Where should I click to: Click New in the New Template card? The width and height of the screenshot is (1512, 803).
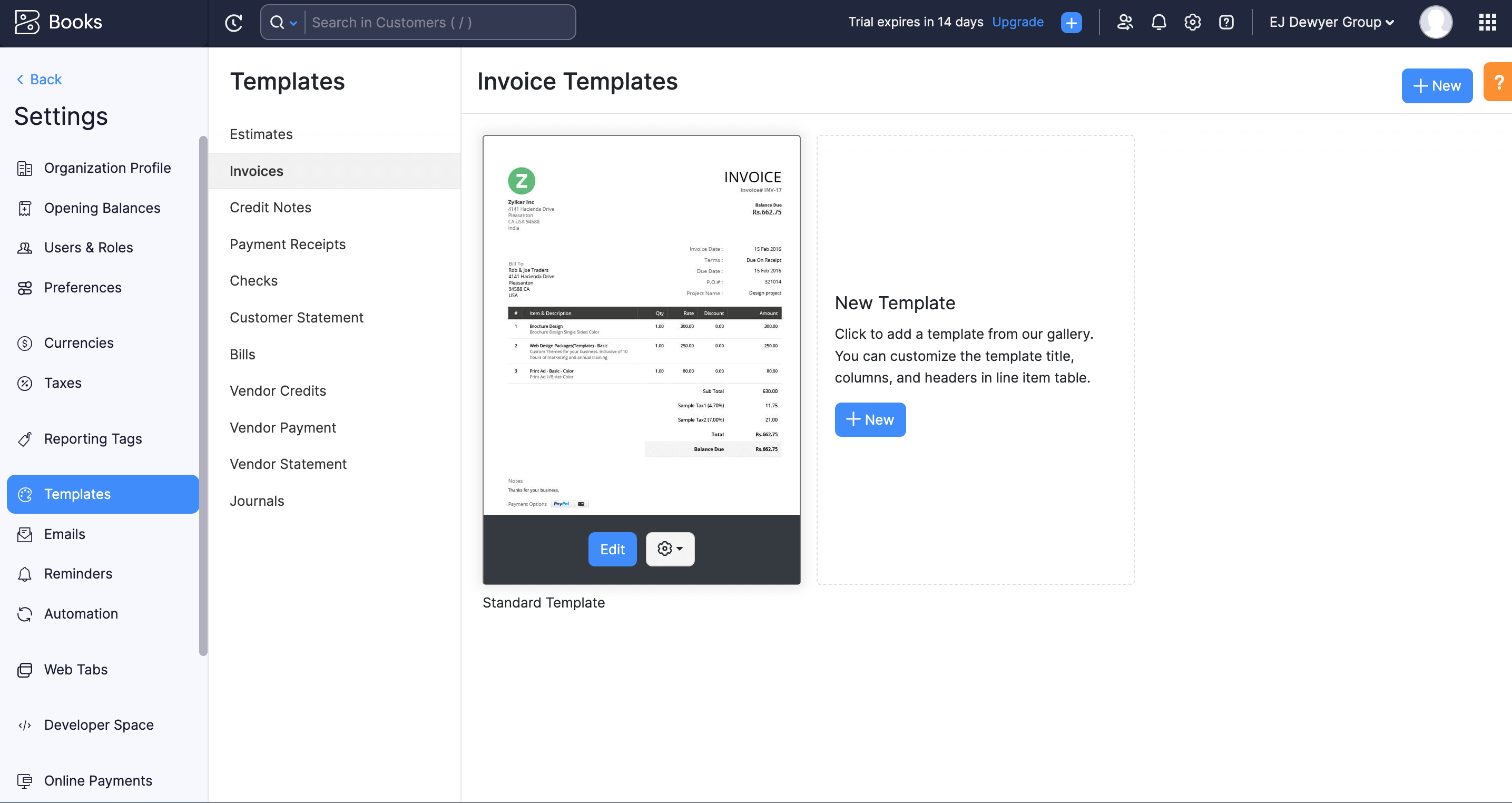tap(870, 420)
